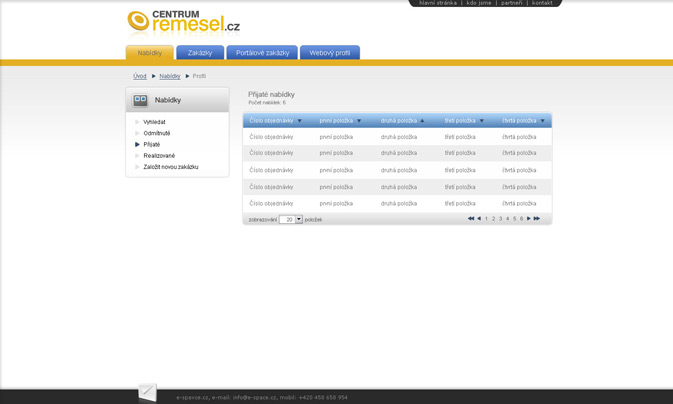The height and width of the screenshot is (404, 673).
Task: Go to next page arrow
Action: 529,218
